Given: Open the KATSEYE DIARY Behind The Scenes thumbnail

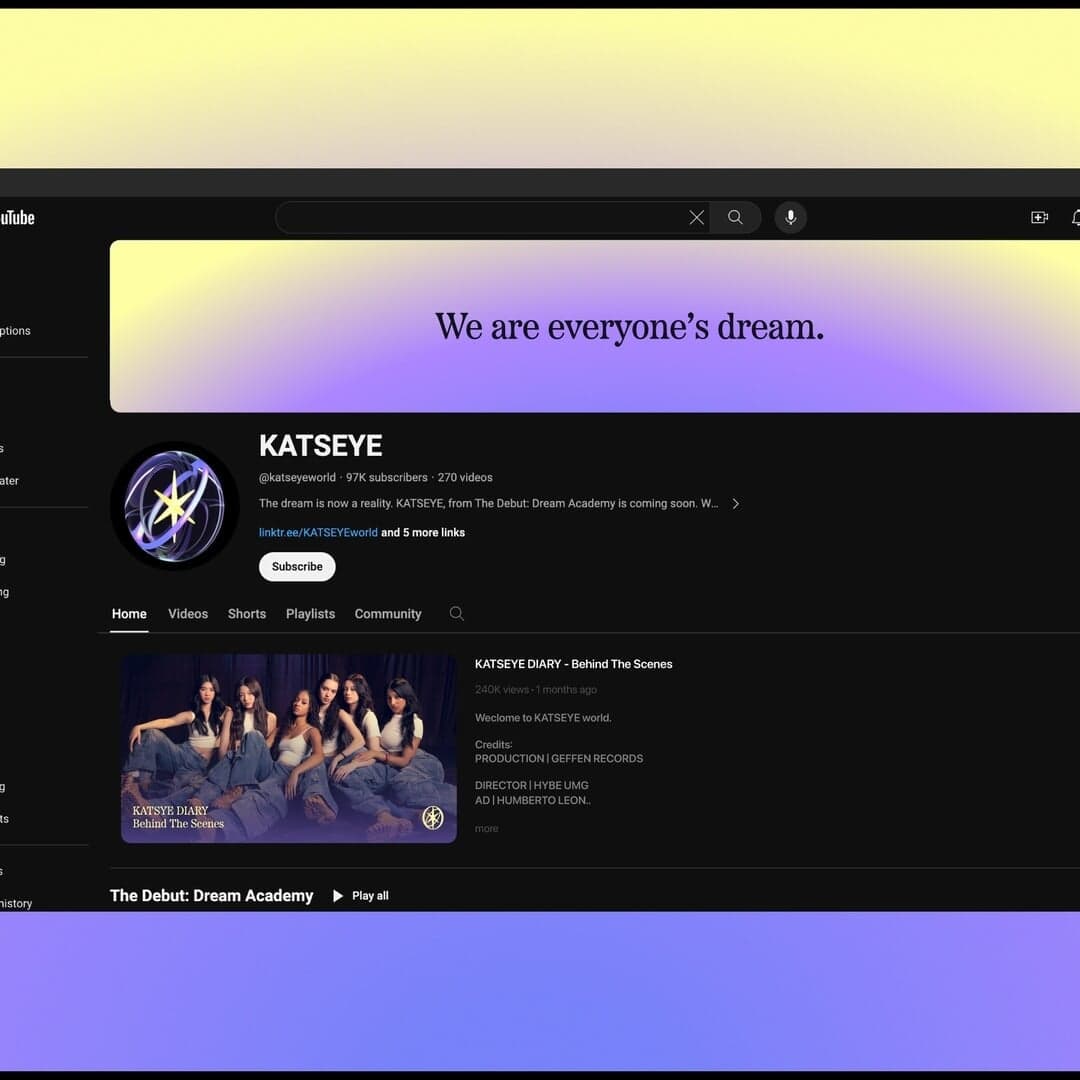Looking at the screenshot, I should [288, 747].
